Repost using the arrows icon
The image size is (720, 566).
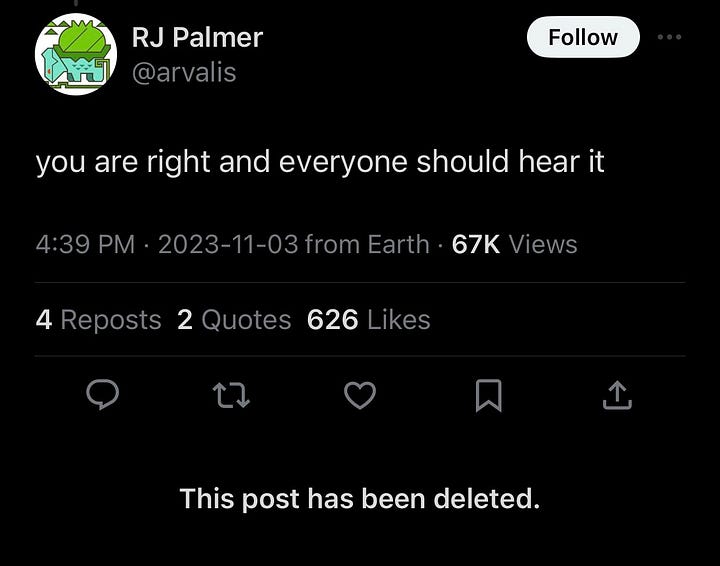[x=231, y=396]
